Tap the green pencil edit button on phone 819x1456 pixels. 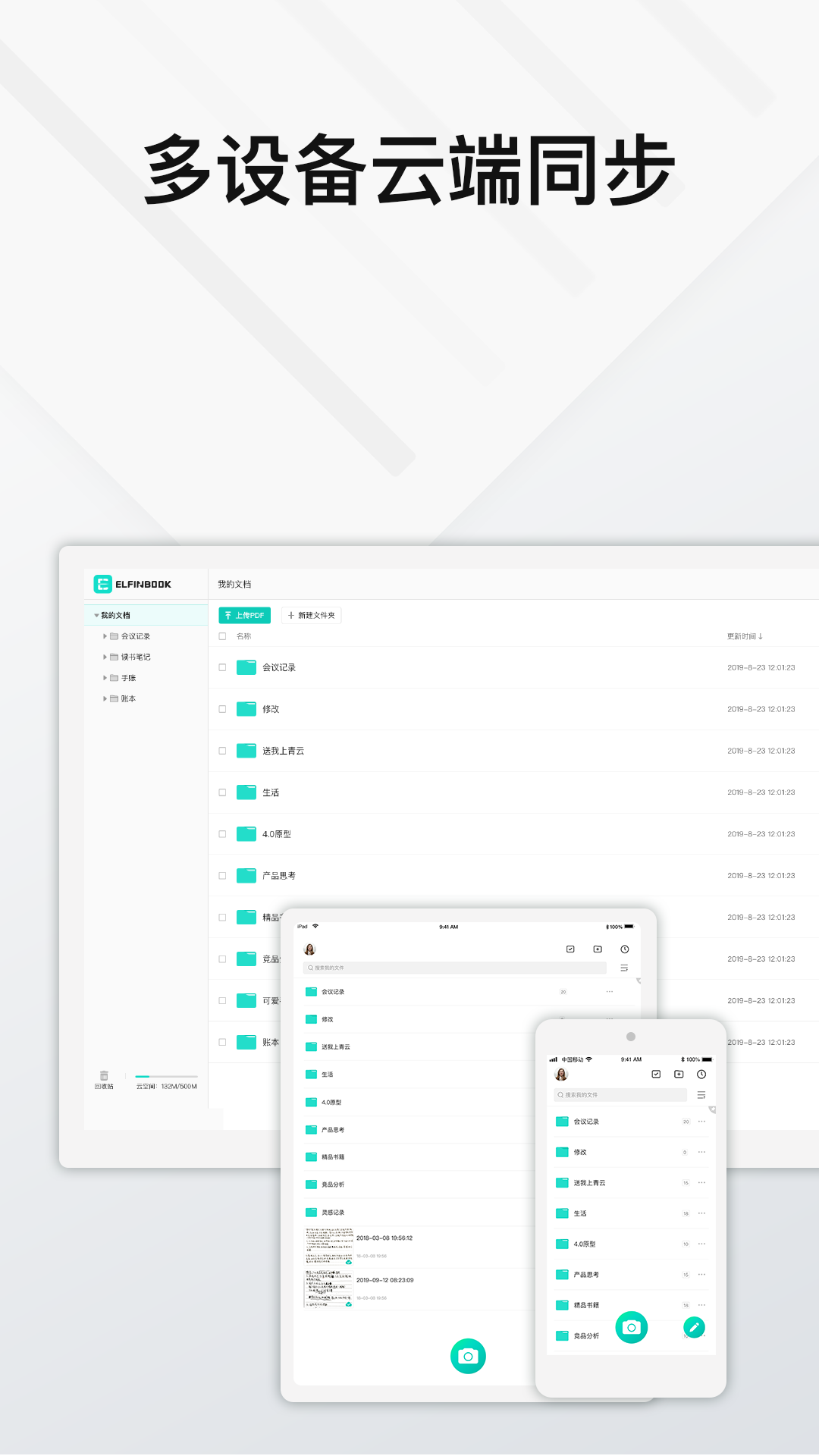[x=694, y=1327]
